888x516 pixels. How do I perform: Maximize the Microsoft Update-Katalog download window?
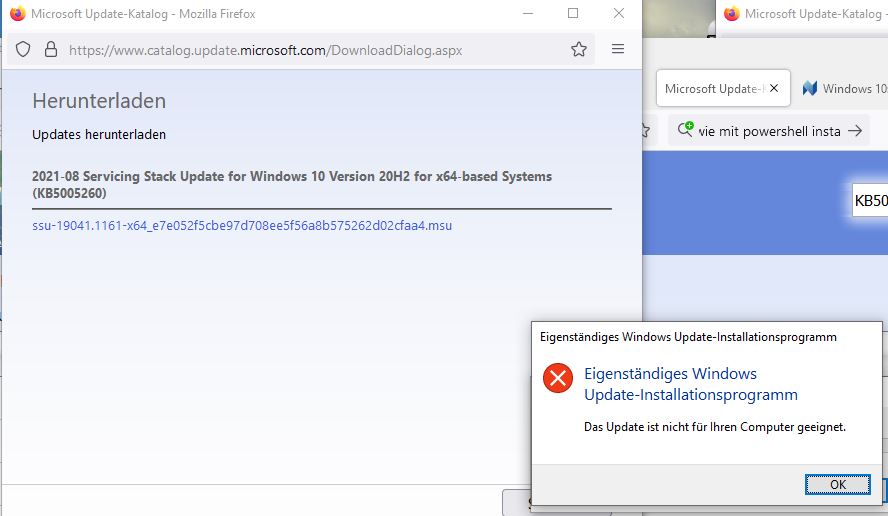click(x=573, y=14)
